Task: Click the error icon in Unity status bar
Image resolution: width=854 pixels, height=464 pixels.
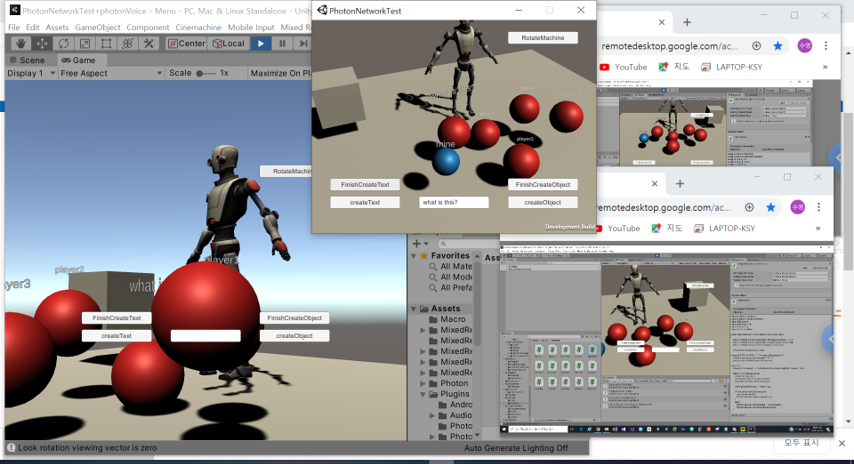Action: 11,448
